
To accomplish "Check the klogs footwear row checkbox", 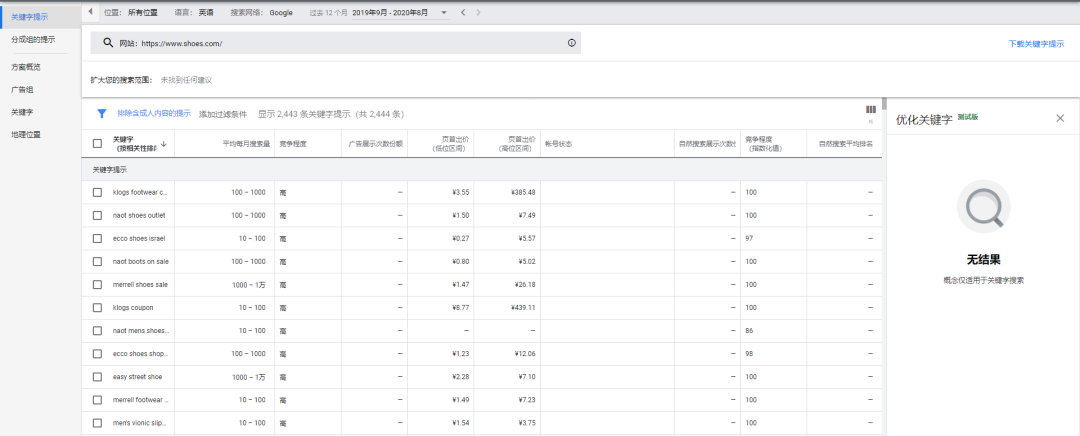I will [x=97, y=192].
